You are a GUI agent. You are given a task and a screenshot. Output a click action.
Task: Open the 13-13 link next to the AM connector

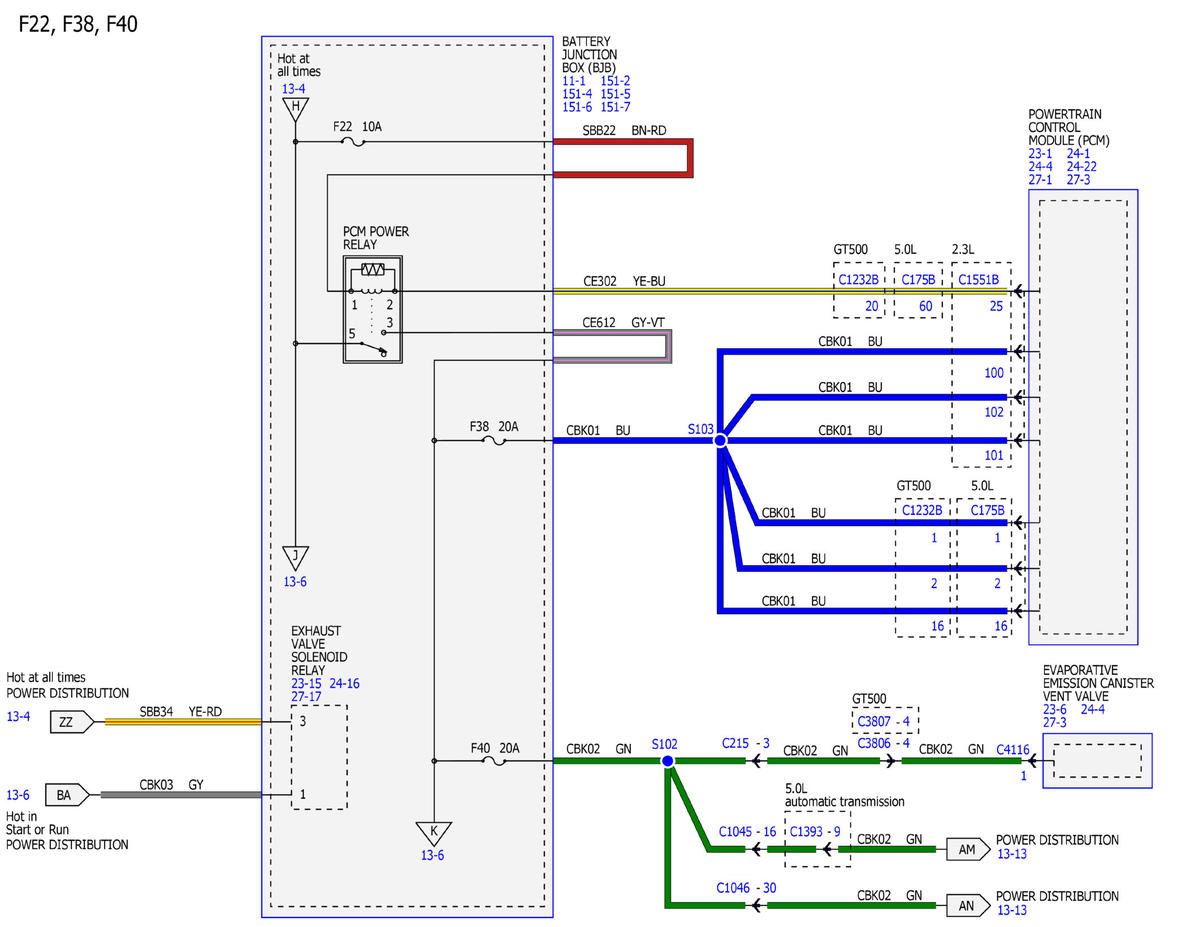click(1012, 854)
